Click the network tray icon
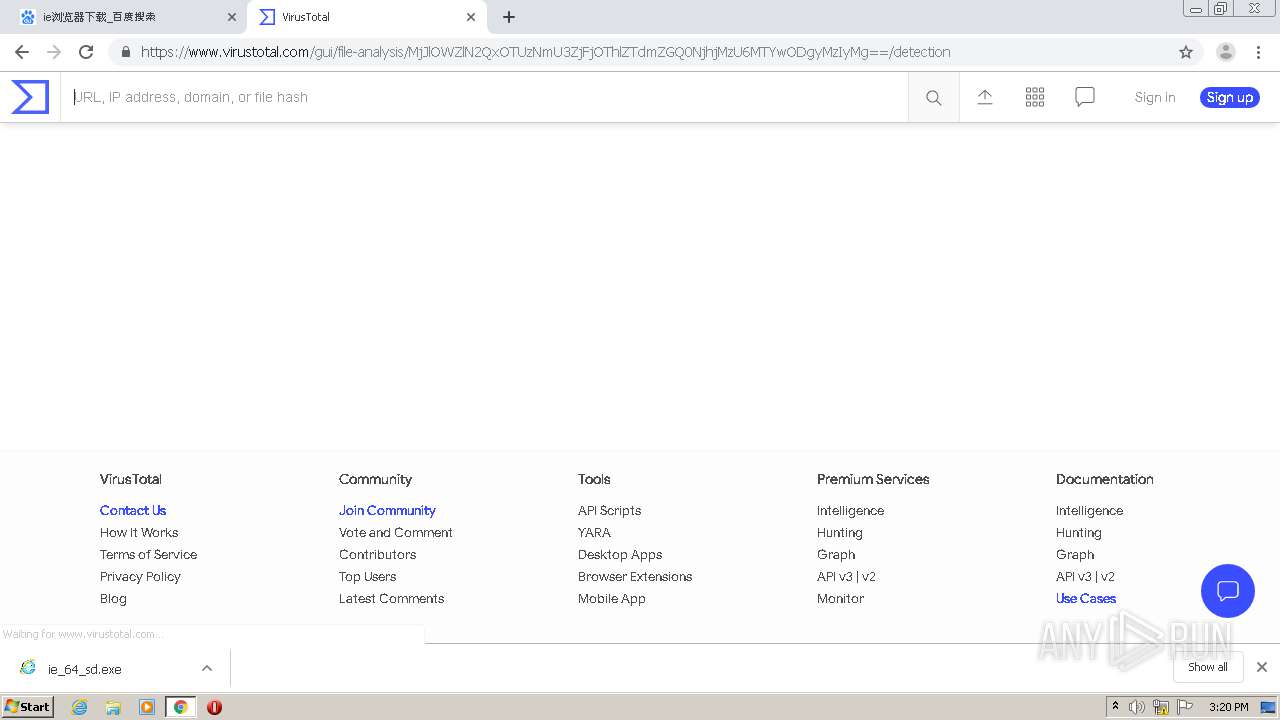 pyautogui.click(x=1161, y=707)
